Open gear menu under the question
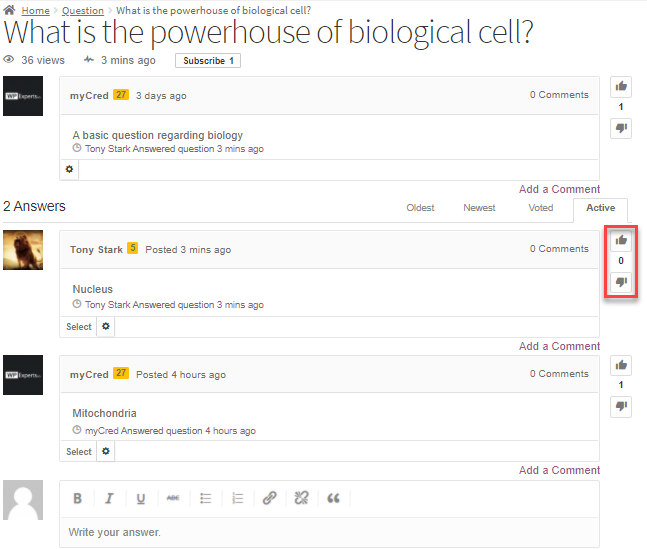 pos(70,170)
